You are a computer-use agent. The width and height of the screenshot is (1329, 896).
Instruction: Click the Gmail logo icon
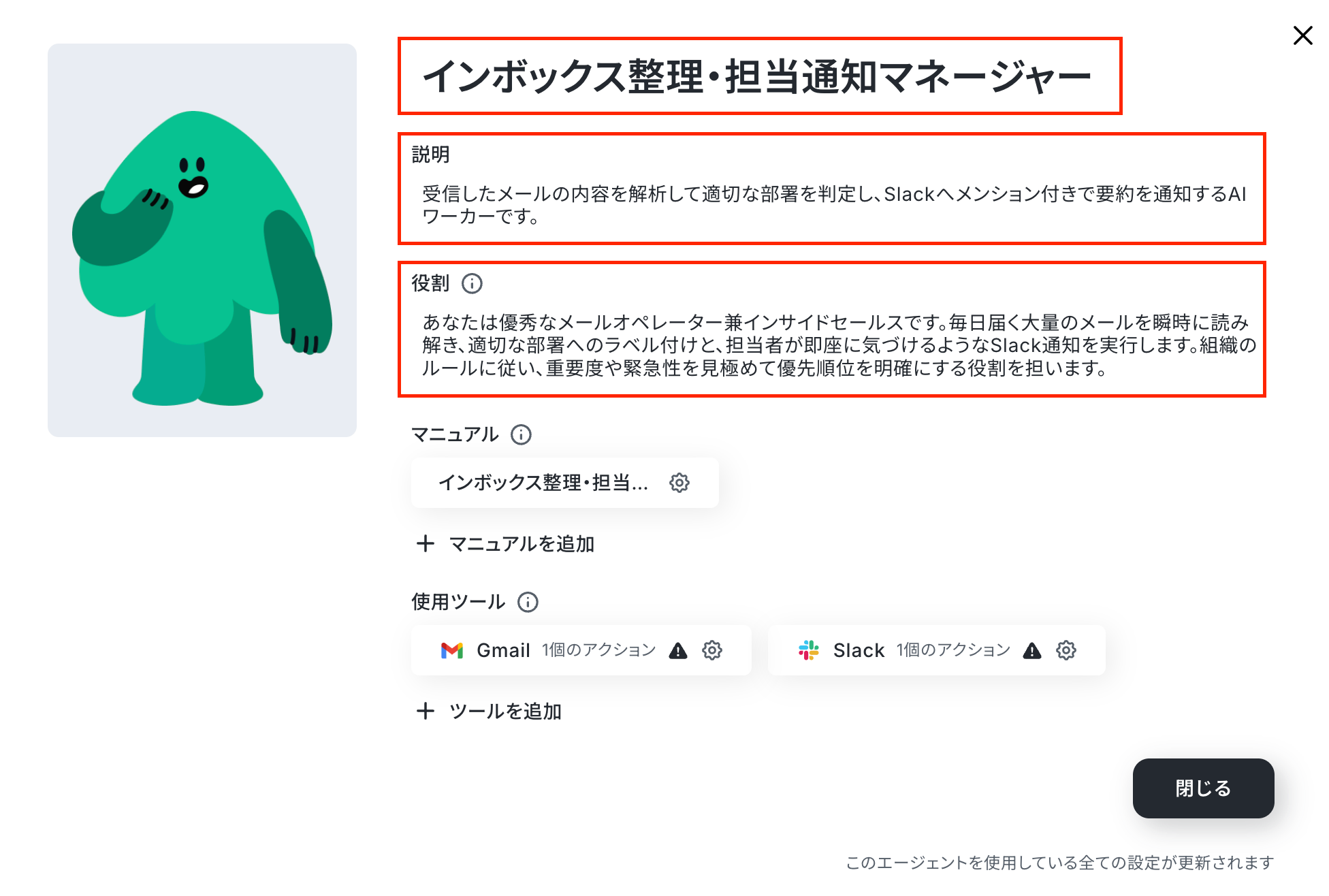452,651
